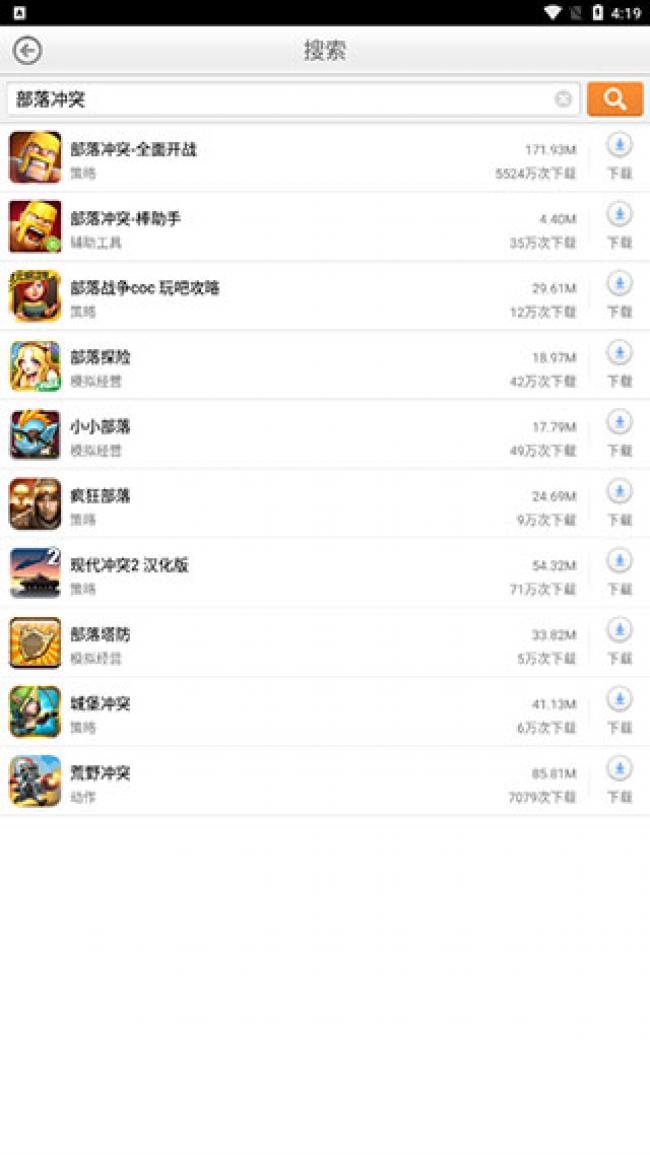Image resolution: width=650 pixels, height=1155 pixels.
Task: Select the 部落塔防 result title
Action: (100, 634)
